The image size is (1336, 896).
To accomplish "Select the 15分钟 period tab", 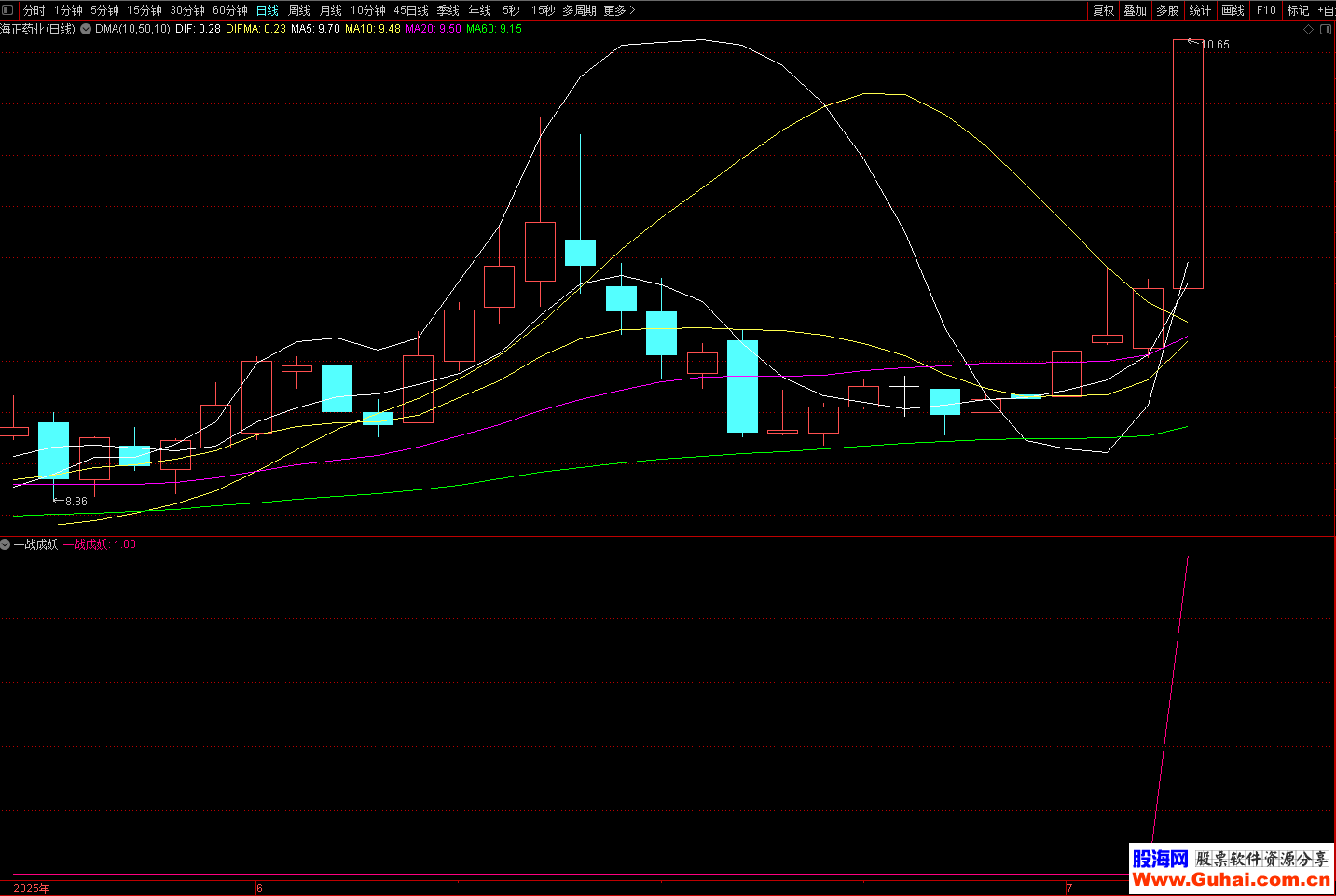I will point(145,10).
